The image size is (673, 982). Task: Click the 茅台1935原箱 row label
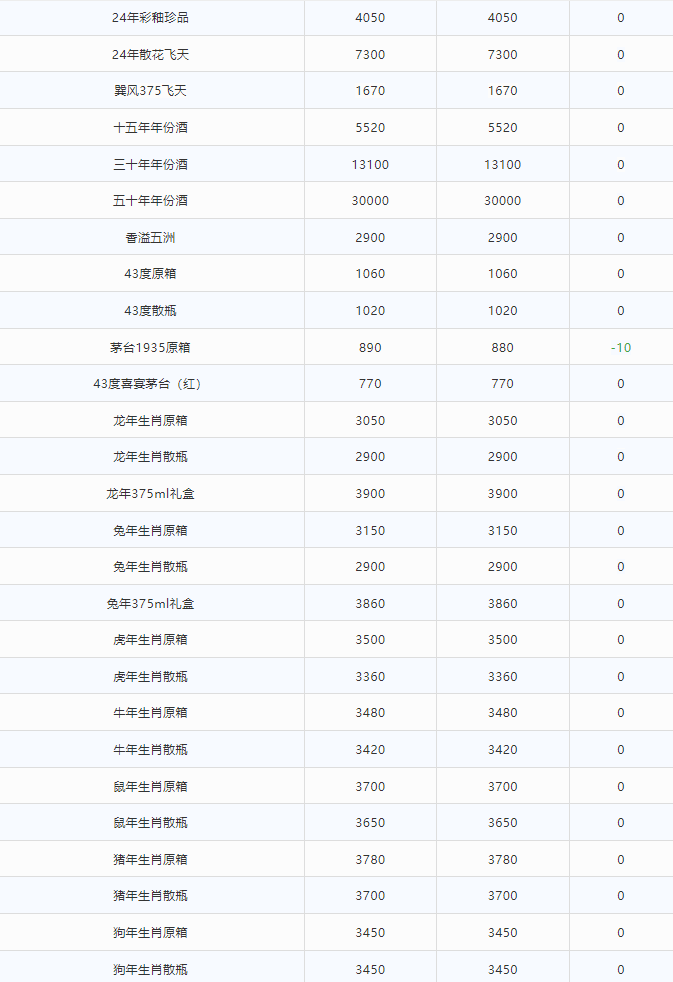150,348
